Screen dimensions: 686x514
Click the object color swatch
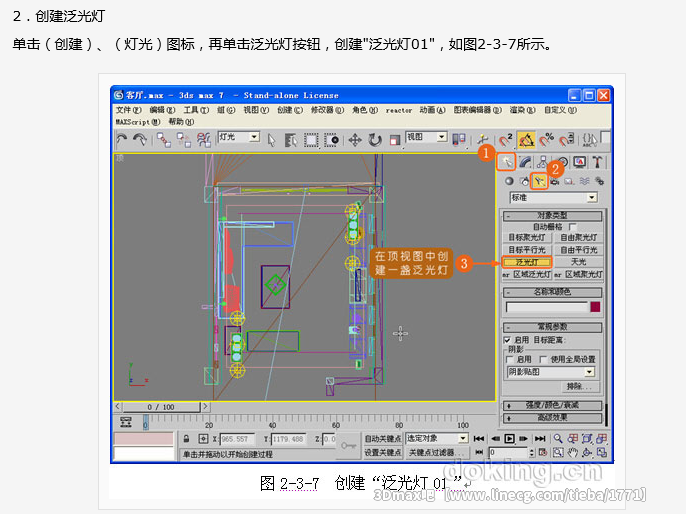(595, 307)
